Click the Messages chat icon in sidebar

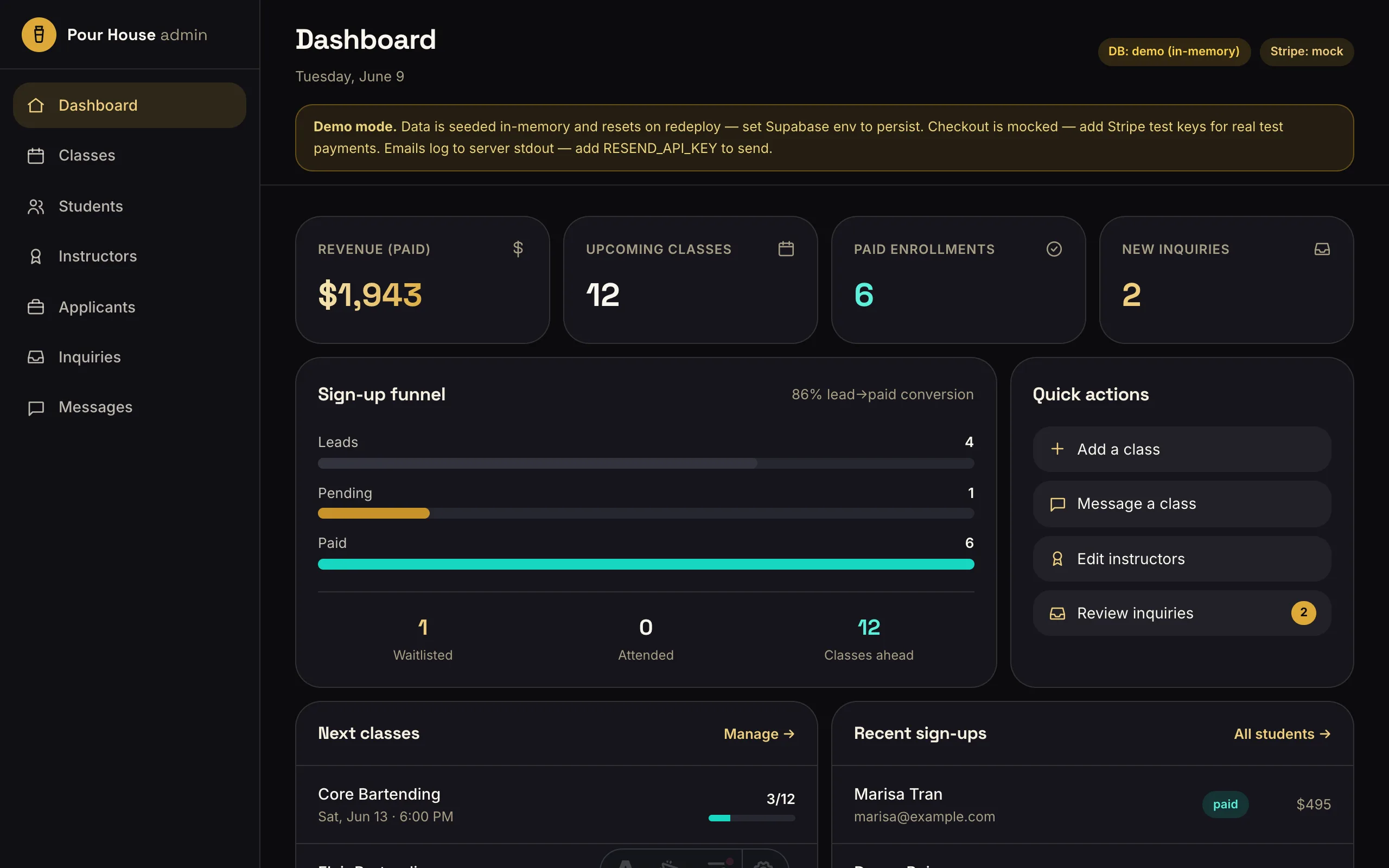36,407
